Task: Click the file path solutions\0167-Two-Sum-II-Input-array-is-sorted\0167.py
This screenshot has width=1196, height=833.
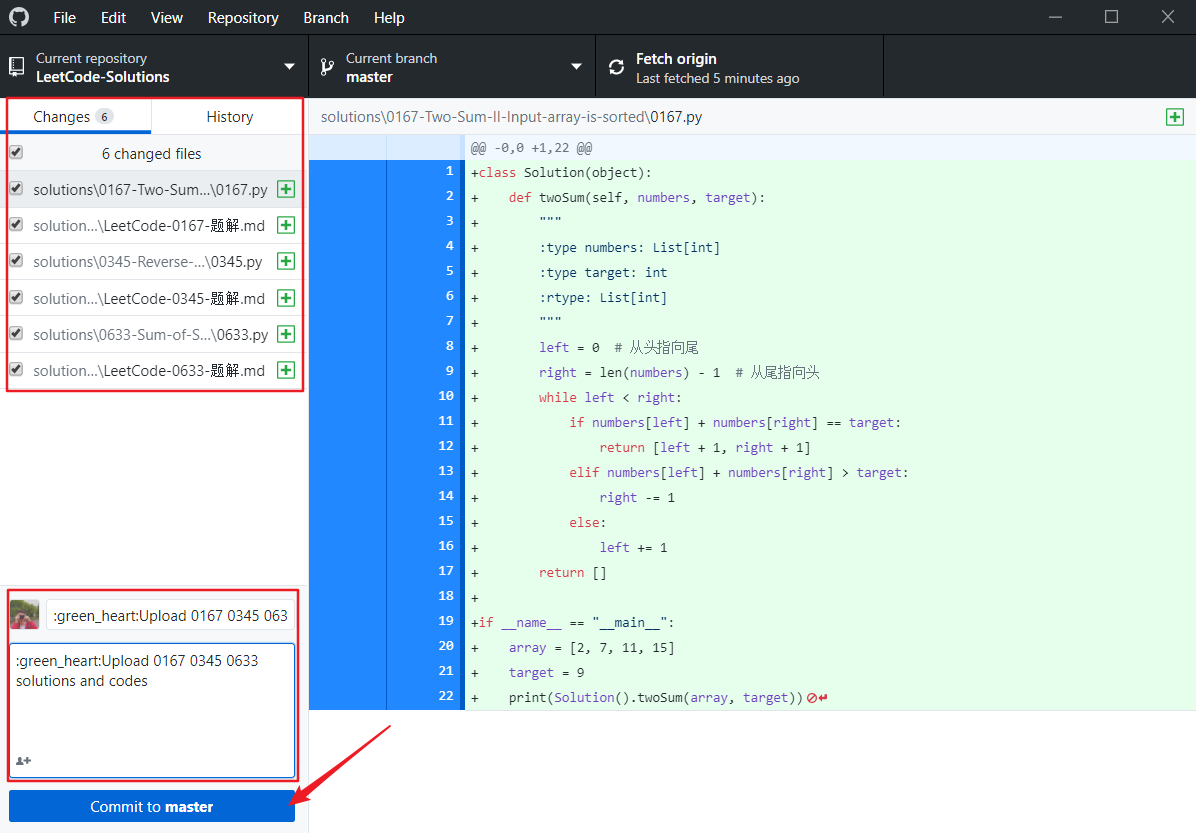Action: coord(511,117)
